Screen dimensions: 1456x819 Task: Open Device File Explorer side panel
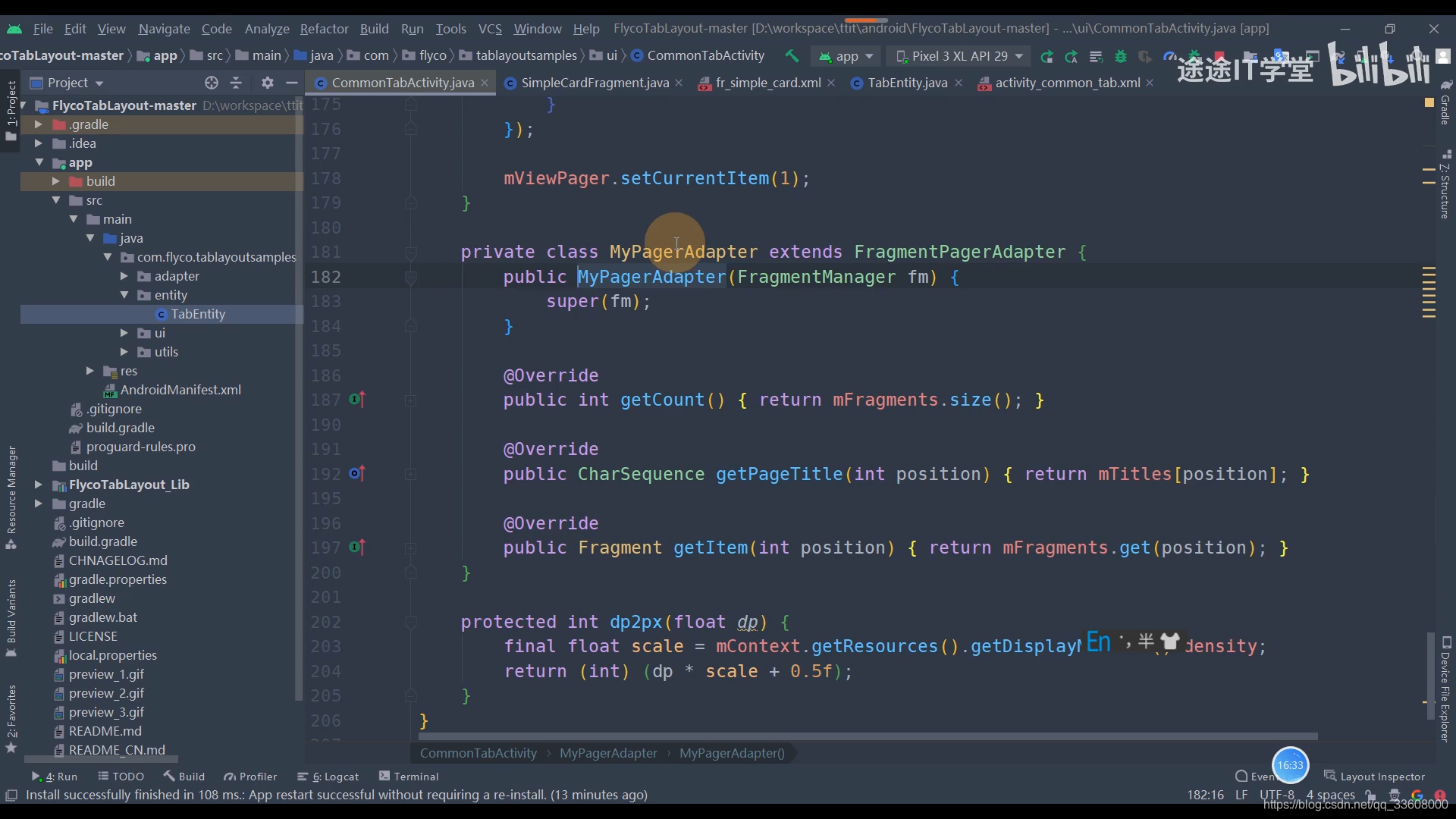pyautogui.click(x=1445, y=689)
